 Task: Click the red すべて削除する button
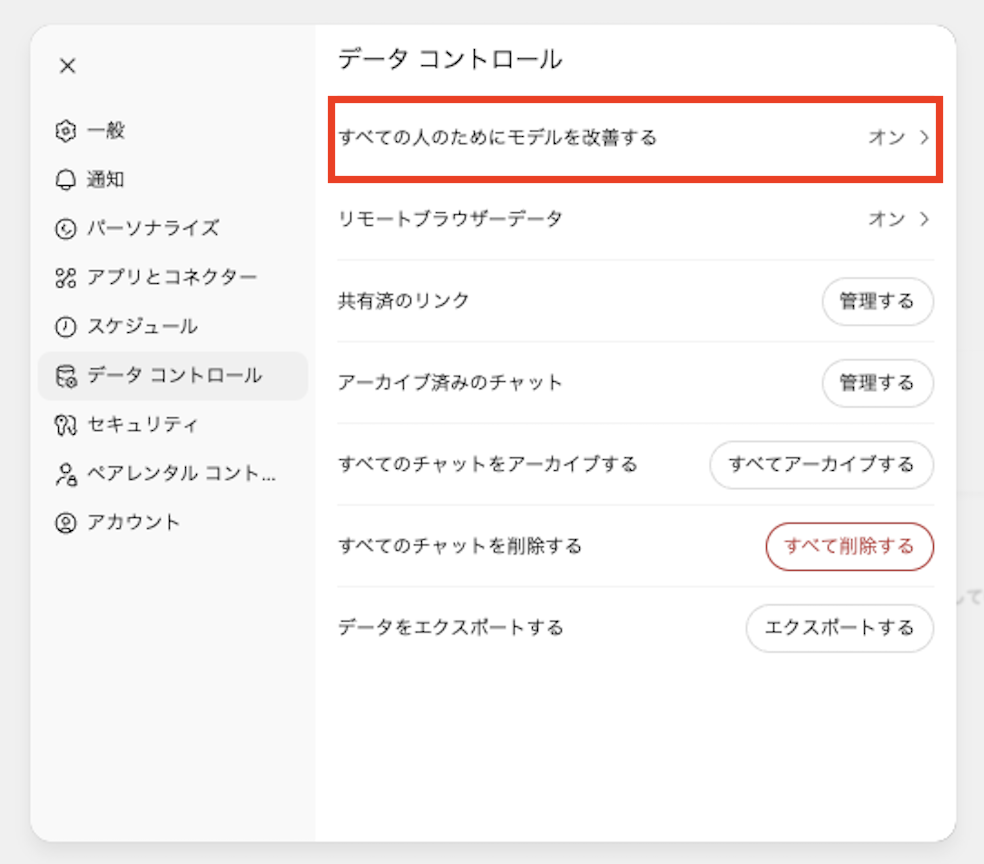(849, 546)
